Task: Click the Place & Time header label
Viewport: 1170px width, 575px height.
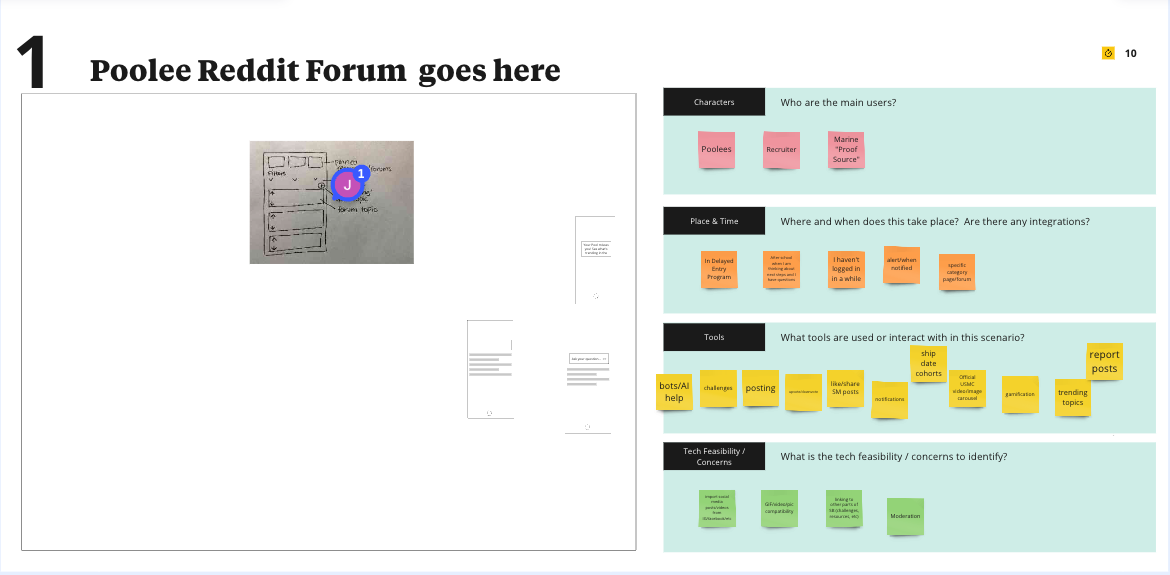Action: click(714, 221)
